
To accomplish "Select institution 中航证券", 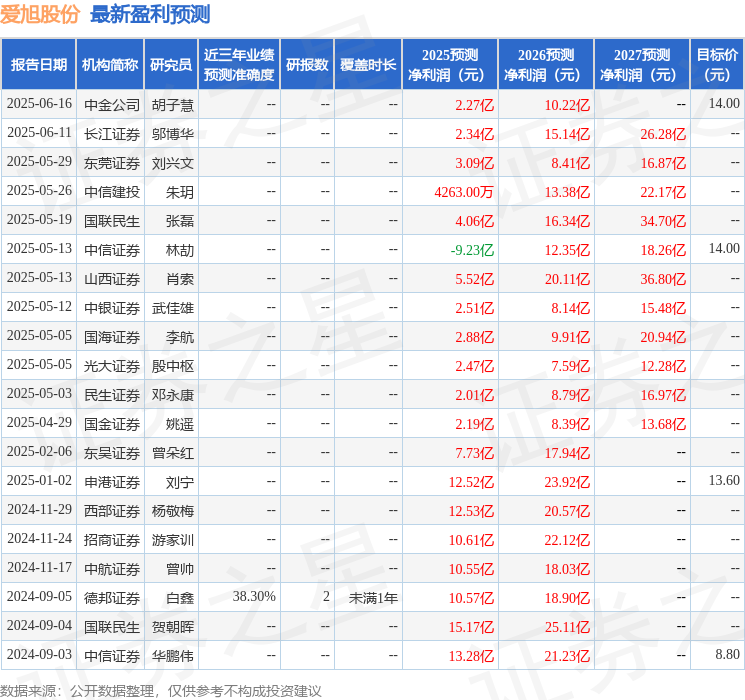I will tap(112, 569).
